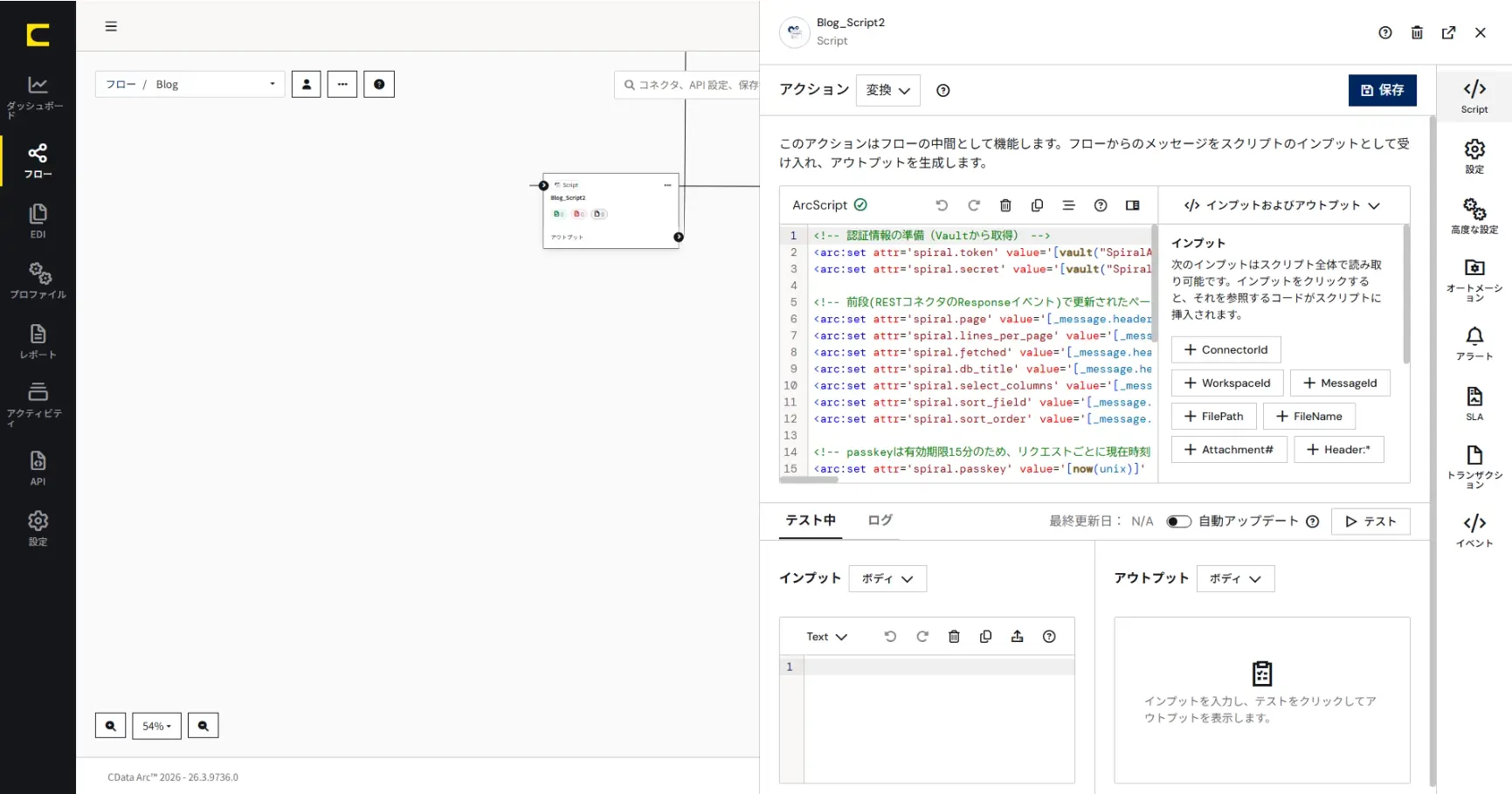Toggle the auto update switch
The image size is (1512, 794).
point(1179,521)
